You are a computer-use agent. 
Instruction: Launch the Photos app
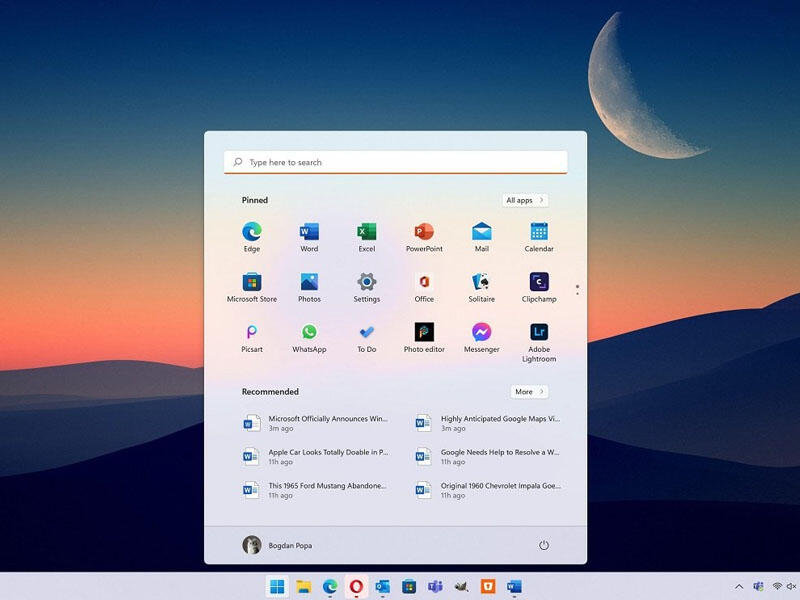[x=309, y=288]
